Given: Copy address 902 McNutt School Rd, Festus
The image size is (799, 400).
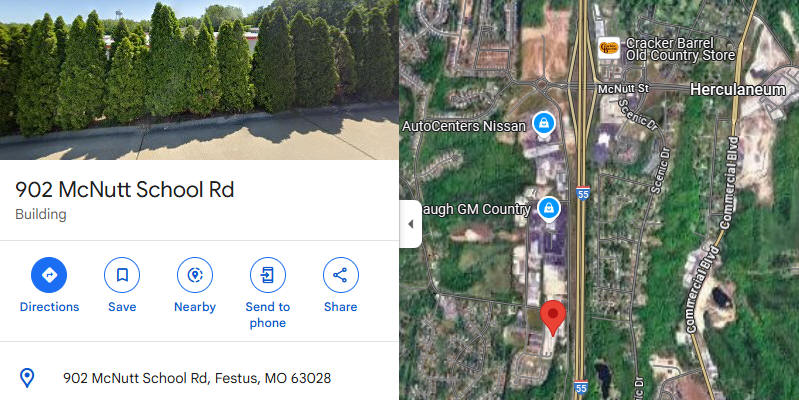Looking at the screenshot, I should (x=197, y=378).
